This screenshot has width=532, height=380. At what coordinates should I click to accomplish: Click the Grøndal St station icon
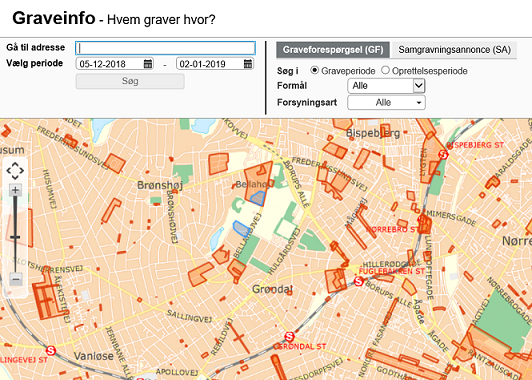[x=289, y=337]
